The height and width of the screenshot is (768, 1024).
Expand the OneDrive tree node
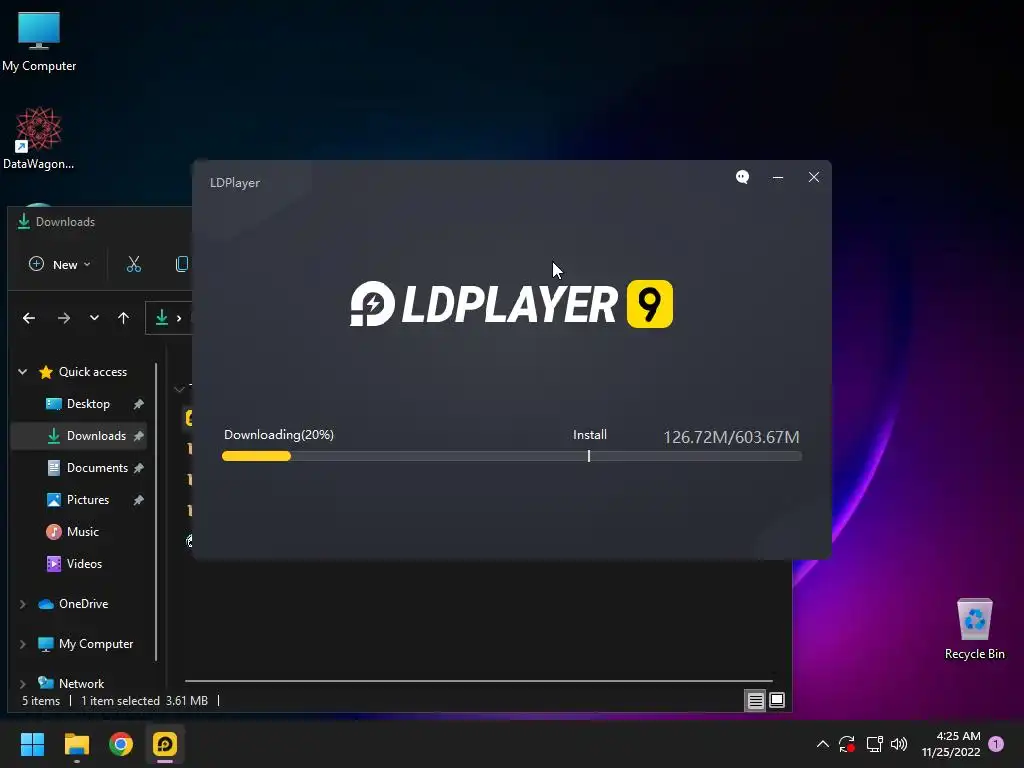(x=23, y=604)
